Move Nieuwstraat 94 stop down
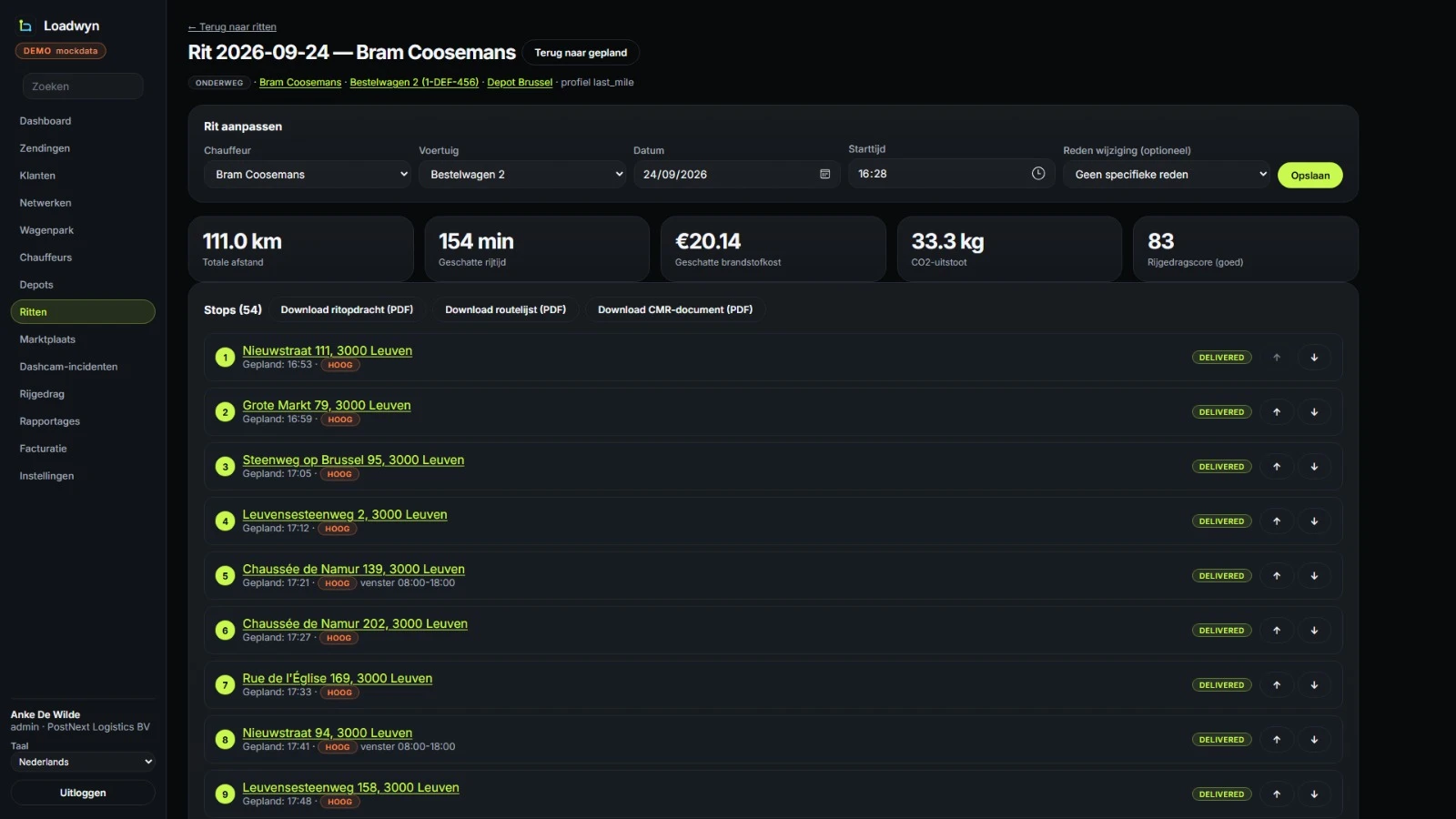Viewport: 1456px width, 819px height. [x=1314, y=740]
